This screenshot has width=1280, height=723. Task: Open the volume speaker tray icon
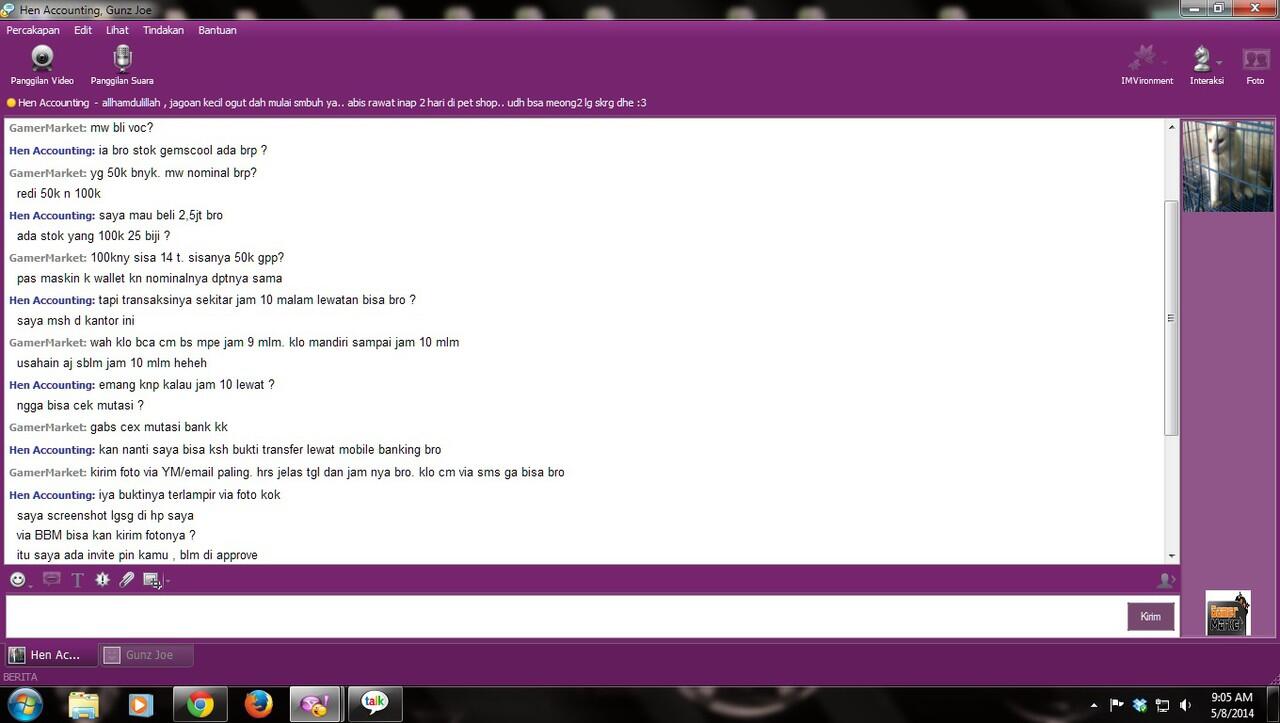point(1185,705)
